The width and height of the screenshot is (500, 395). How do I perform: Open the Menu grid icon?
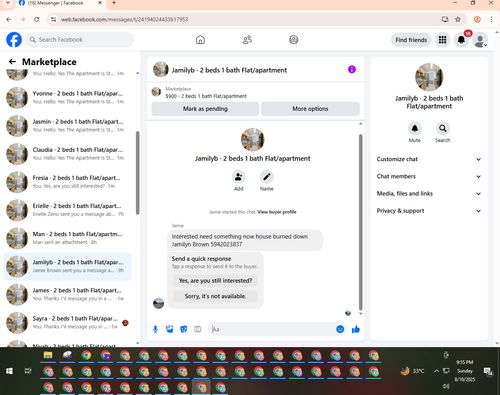(x=442, y=40)
